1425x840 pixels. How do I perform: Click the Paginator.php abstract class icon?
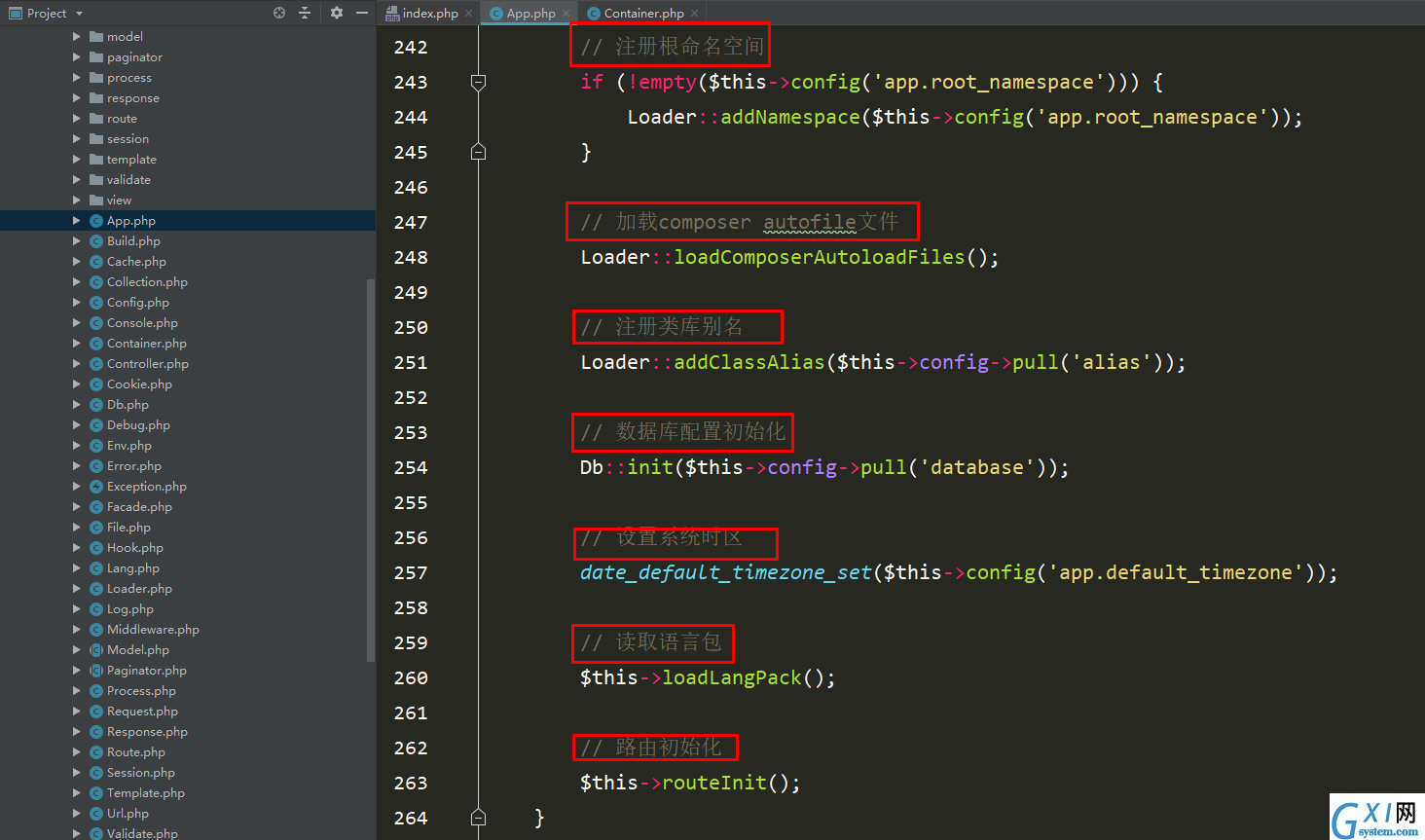point(96,671)
